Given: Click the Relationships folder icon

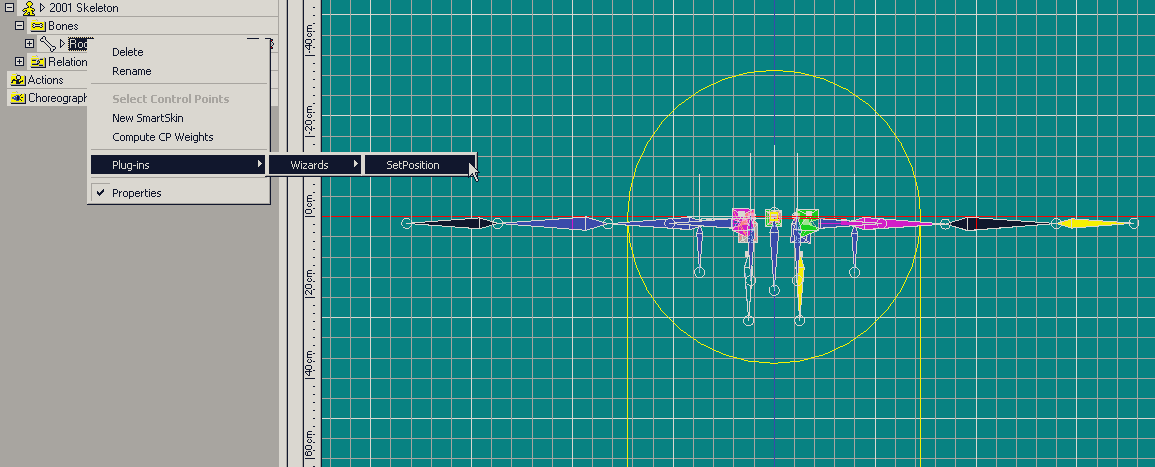Looking at the screenshot, I should pyautogui.click(x=38, y=62).
